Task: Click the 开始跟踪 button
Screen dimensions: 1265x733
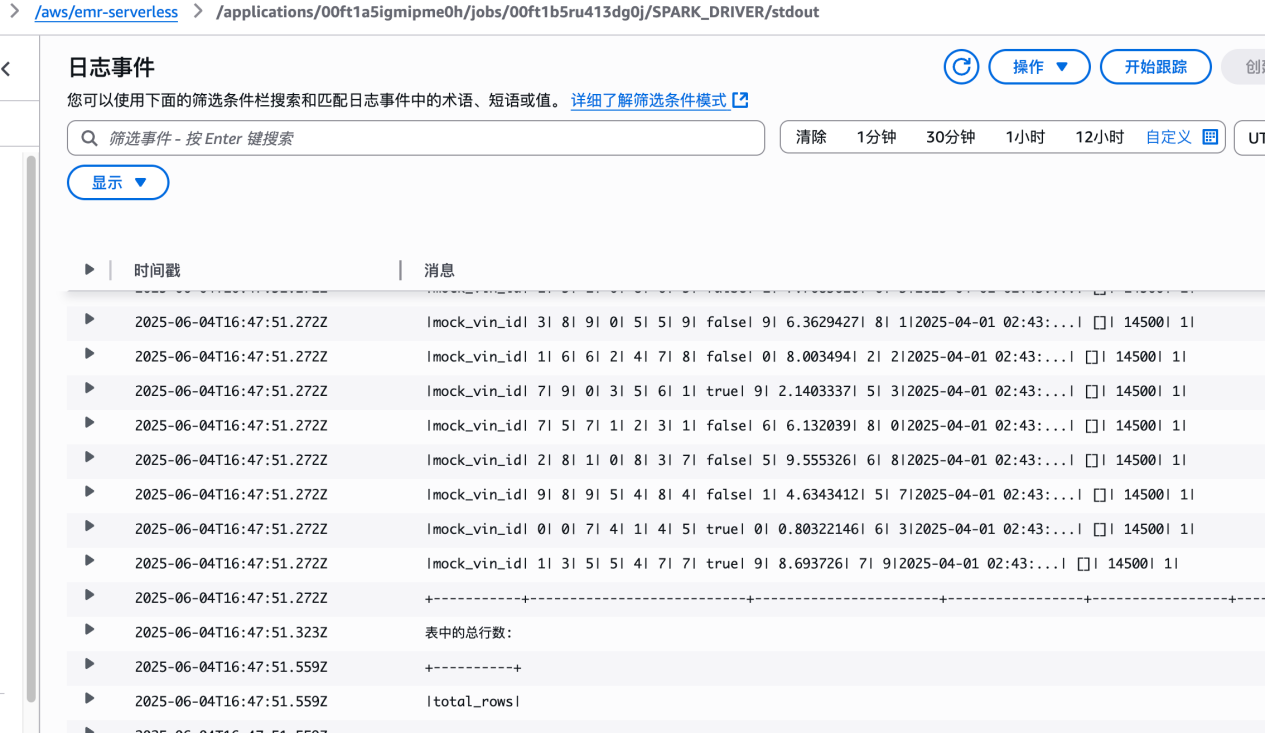Action: click(x=1155, y=67)
